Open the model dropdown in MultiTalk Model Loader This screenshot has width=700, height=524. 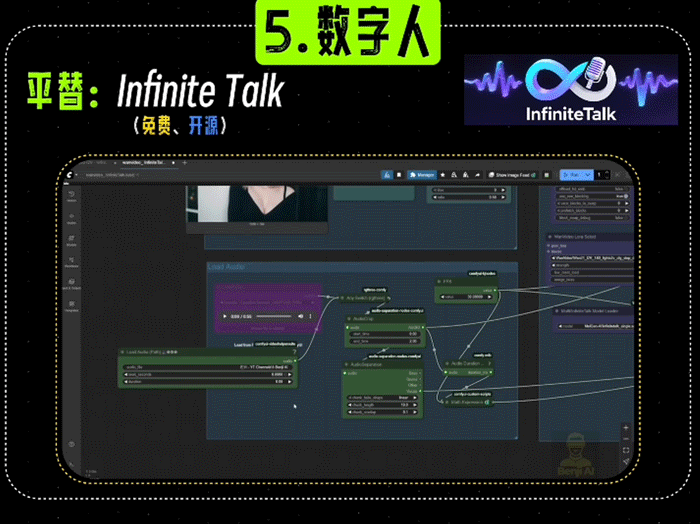(596, 326)
